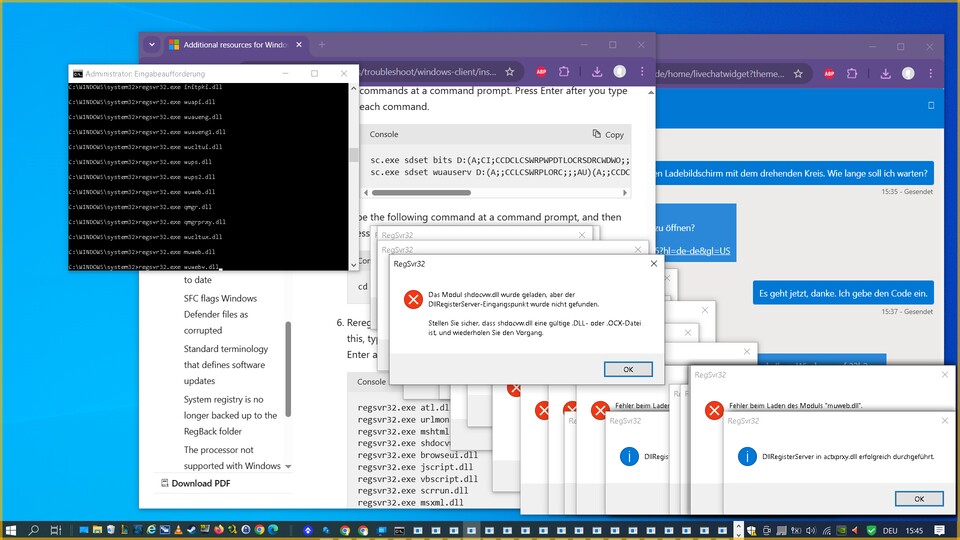Open the Windows Start menu
The height and width of the screenshot is (540, 960).
(11, 530)
